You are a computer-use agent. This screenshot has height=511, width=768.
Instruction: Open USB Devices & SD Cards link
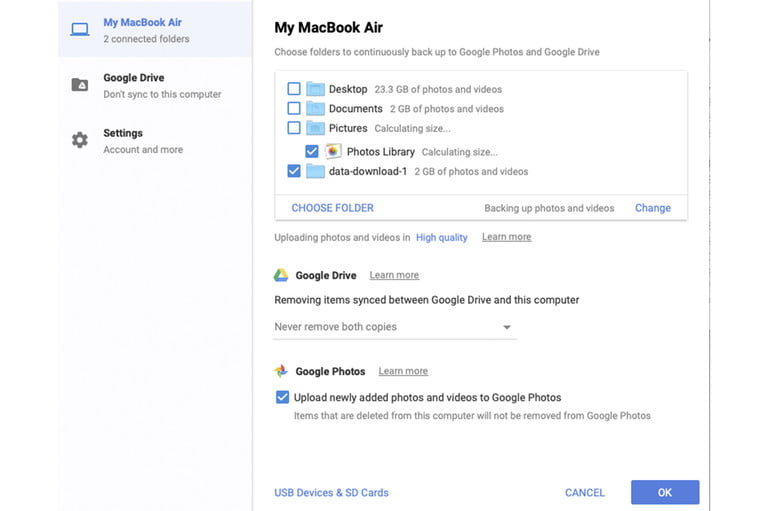[331, 492]
